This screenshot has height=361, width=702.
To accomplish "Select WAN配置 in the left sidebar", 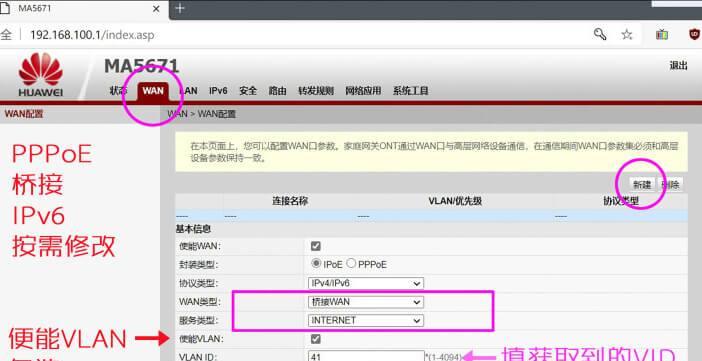I will click(24, 114).
